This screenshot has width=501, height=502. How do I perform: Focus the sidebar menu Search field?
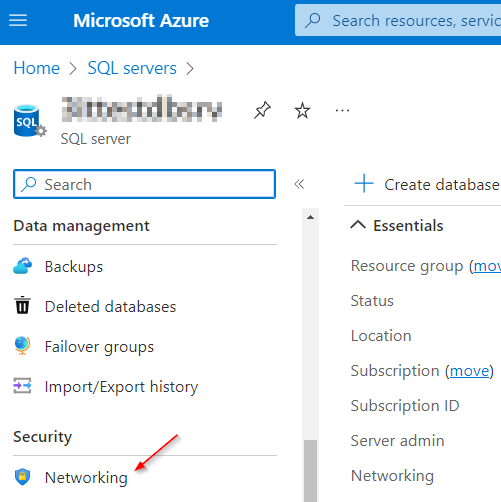pyautogui.click(x=145, y=184)
